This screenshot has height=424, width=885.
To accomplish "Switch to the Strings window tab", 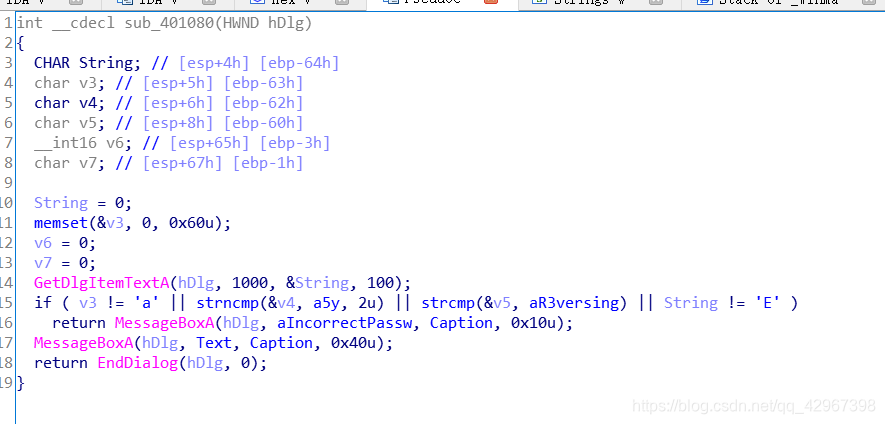I will pyautogui.click(x=590, y=2).
